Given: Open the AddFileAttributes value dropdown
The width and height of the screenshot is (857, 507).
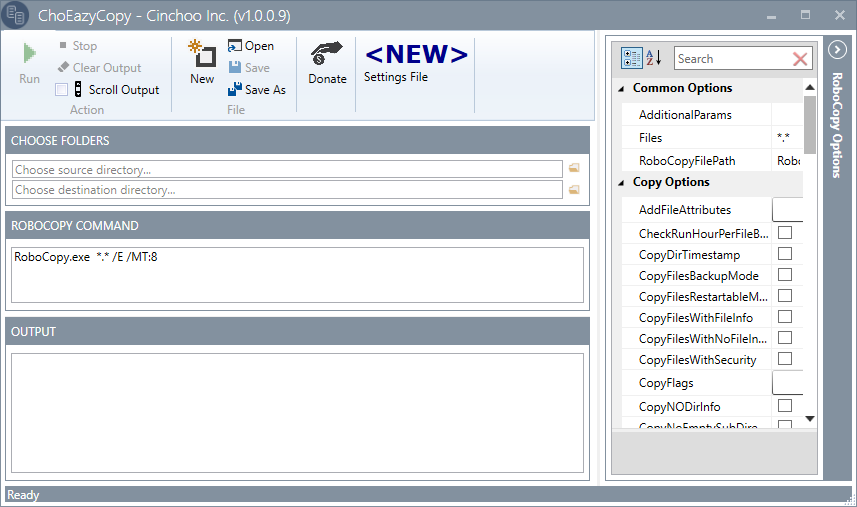Looking at the screenshot, I should (x=788, y=210).
